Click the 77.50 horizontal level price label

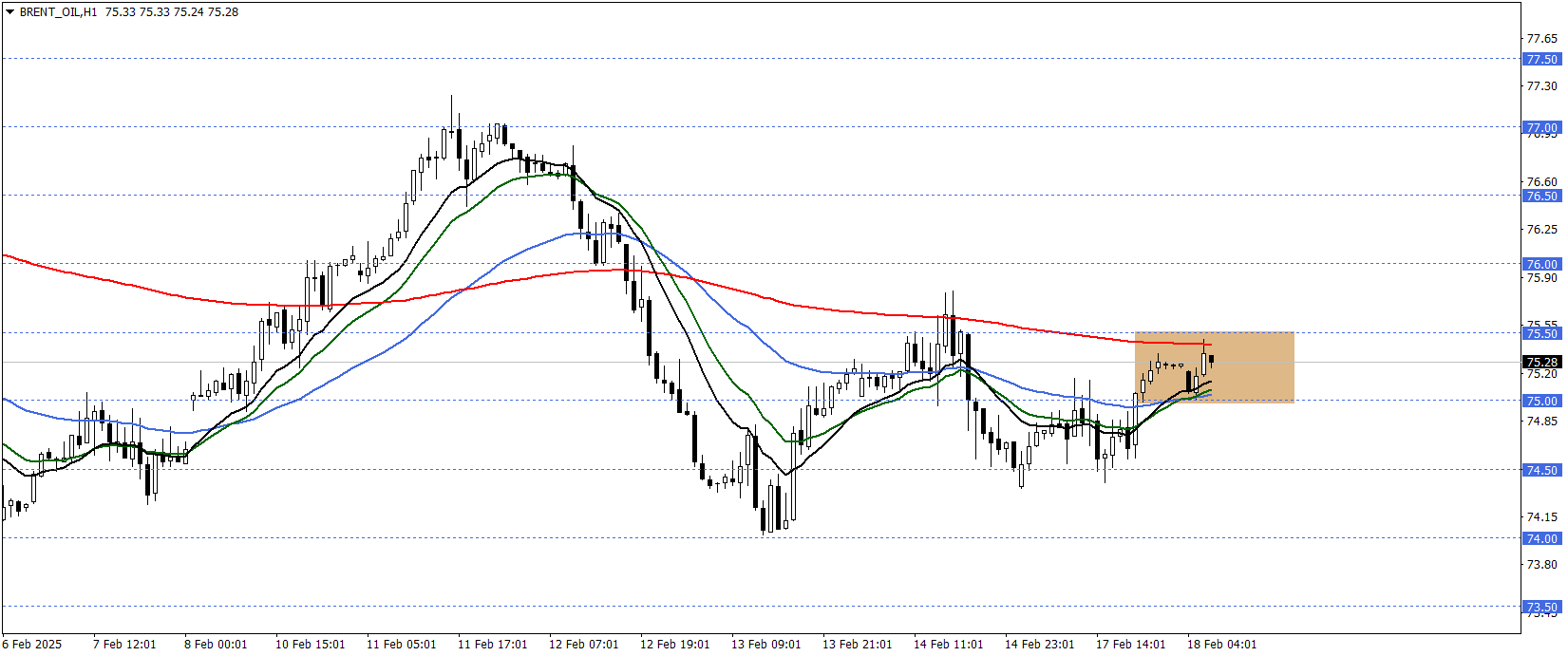pyautogui.click(x=1541, y=59)
